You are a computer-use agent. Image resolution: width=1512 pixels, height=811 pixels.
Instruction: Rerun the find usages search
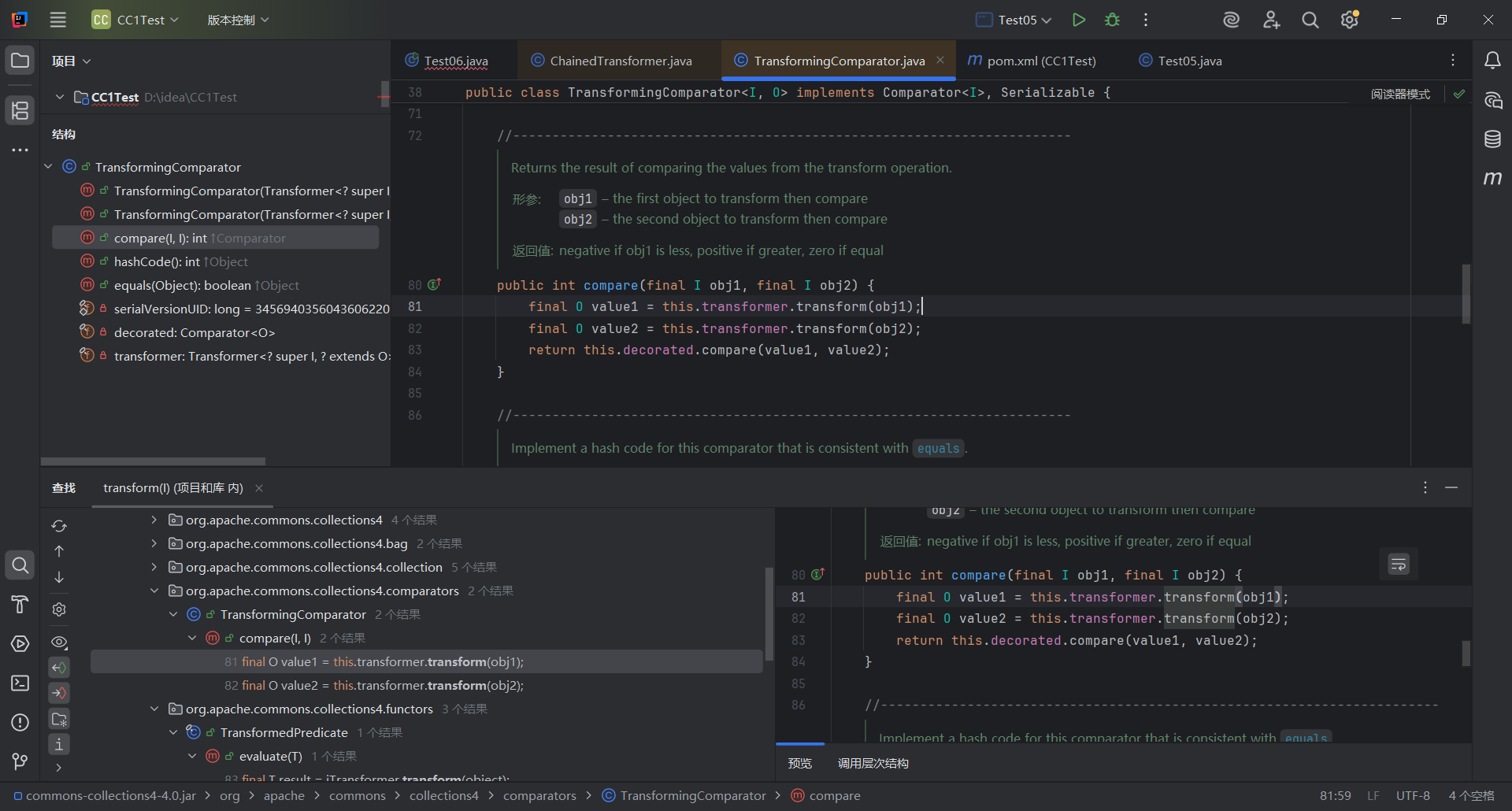tap(59, 526)
